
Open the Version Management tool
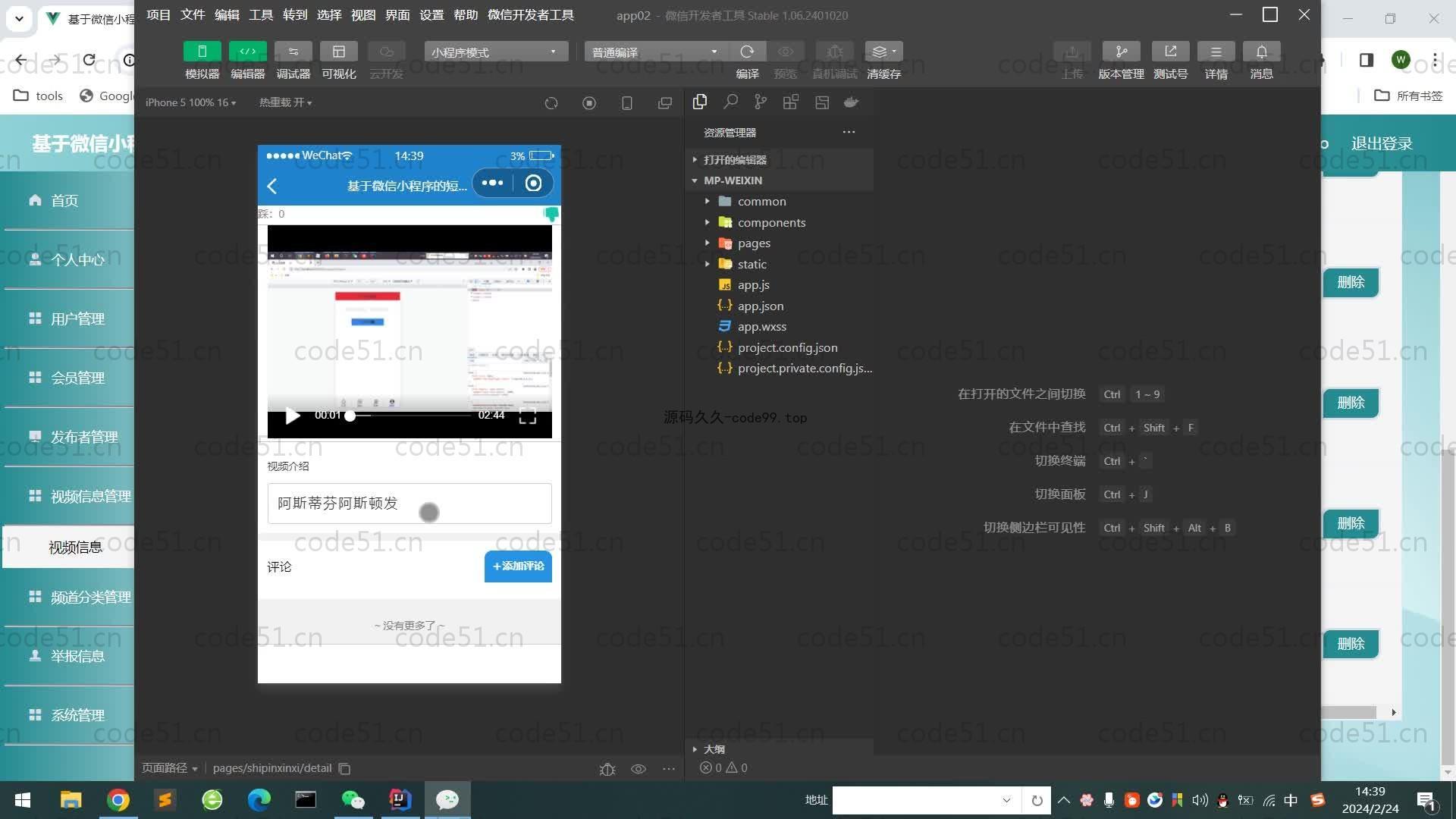pos(1121,52)
